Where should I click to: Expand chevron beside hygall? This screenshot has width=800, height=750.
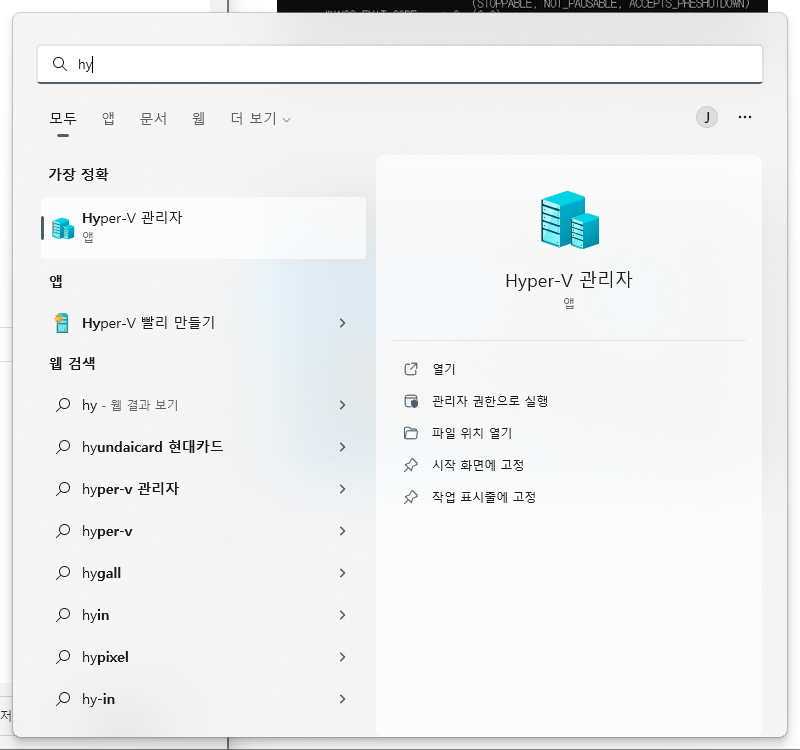coord(342,573)
